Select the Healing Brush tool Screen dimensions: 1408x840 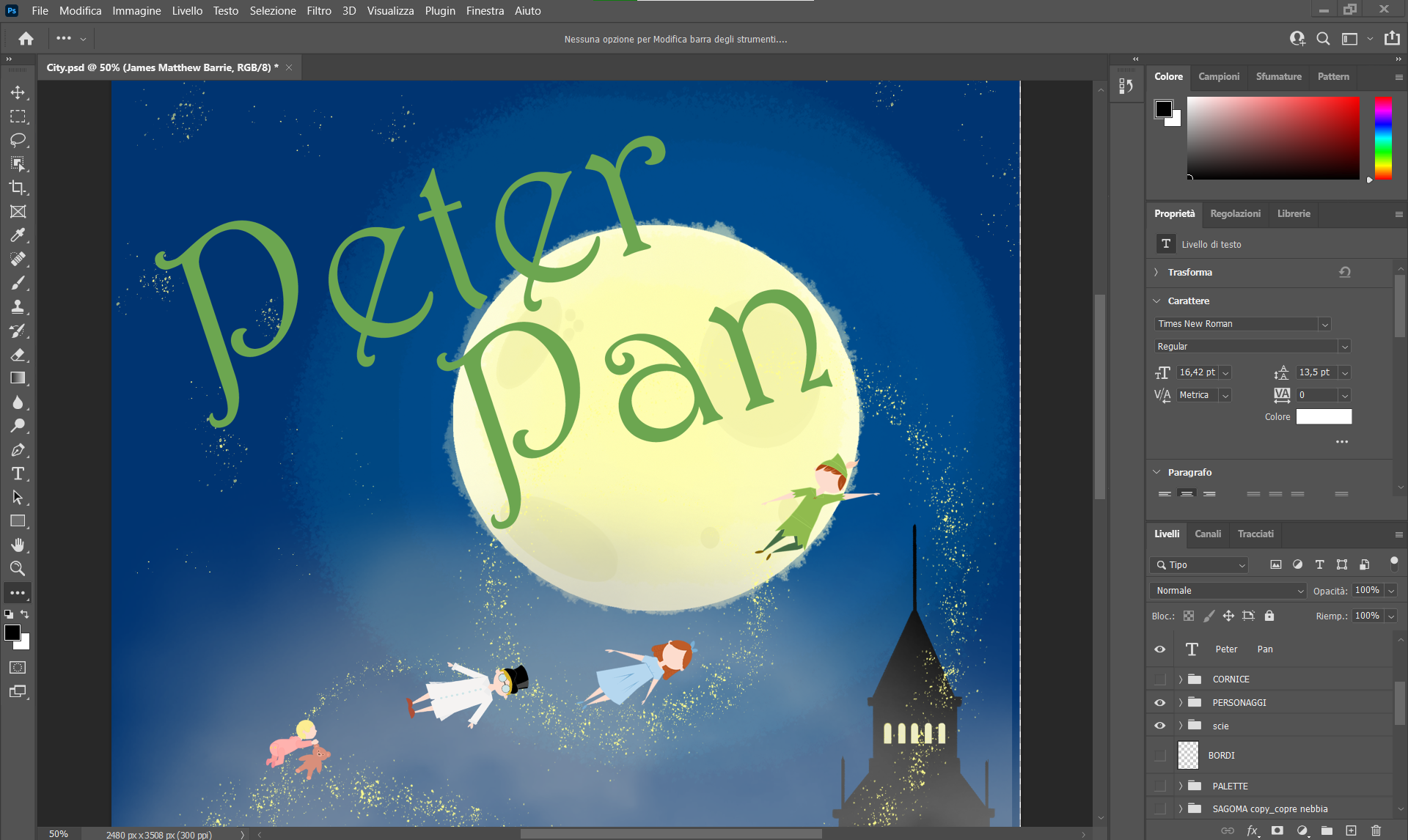18,259
